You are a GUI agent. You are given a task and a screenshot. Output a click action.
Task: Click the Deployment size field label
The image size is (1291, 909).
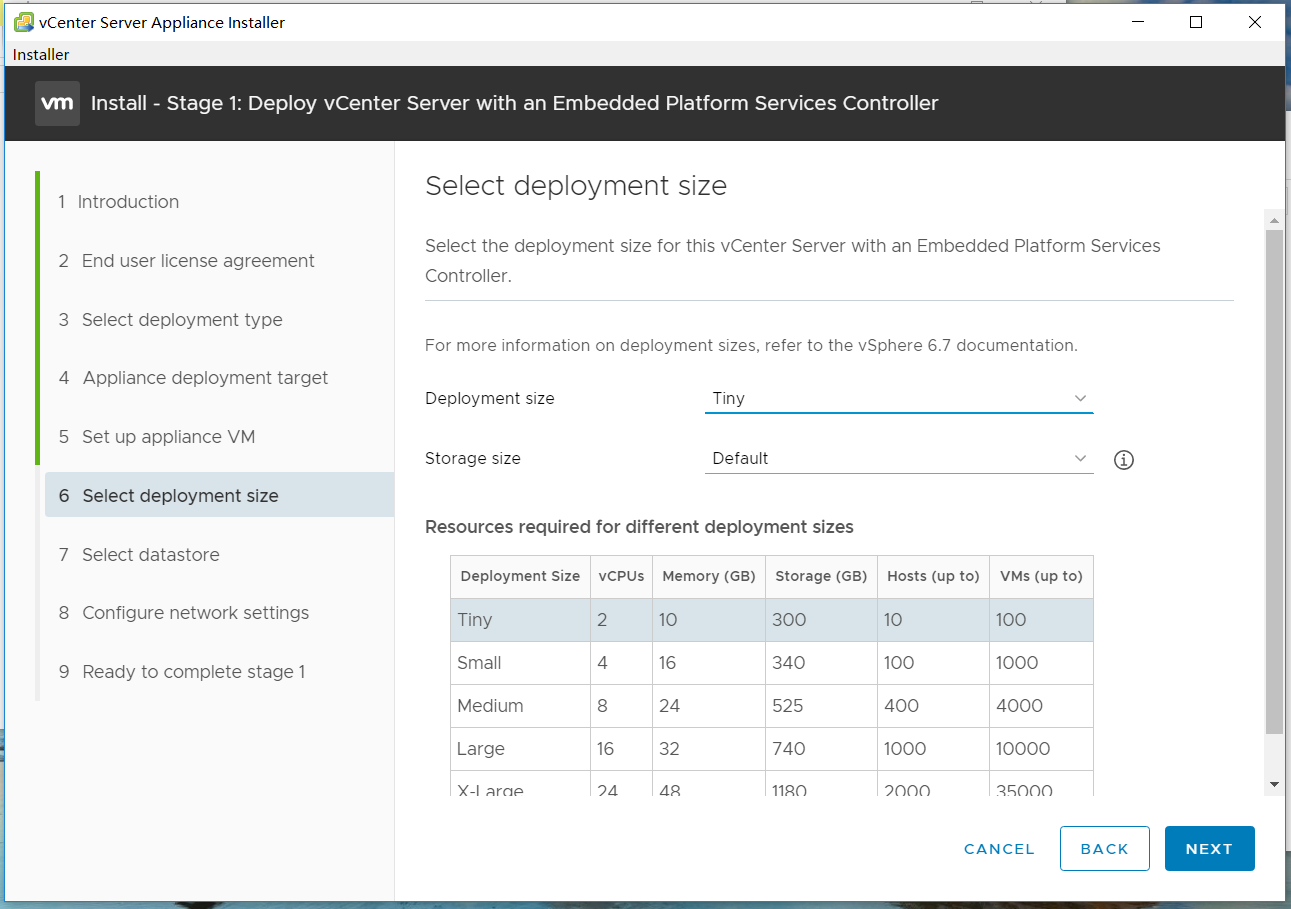tap(490, 398)
